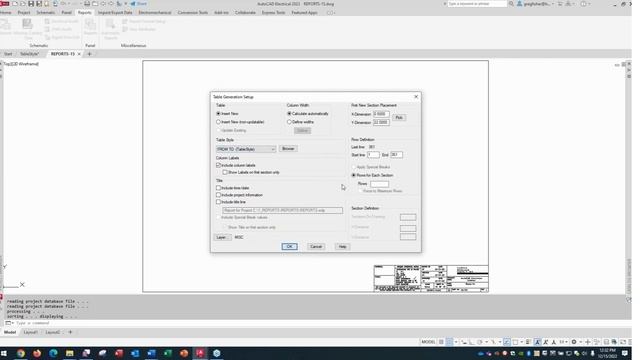Add a new drawing tab with plus
The width and height of the screenshot is (640, 360).
coord(89,54)
